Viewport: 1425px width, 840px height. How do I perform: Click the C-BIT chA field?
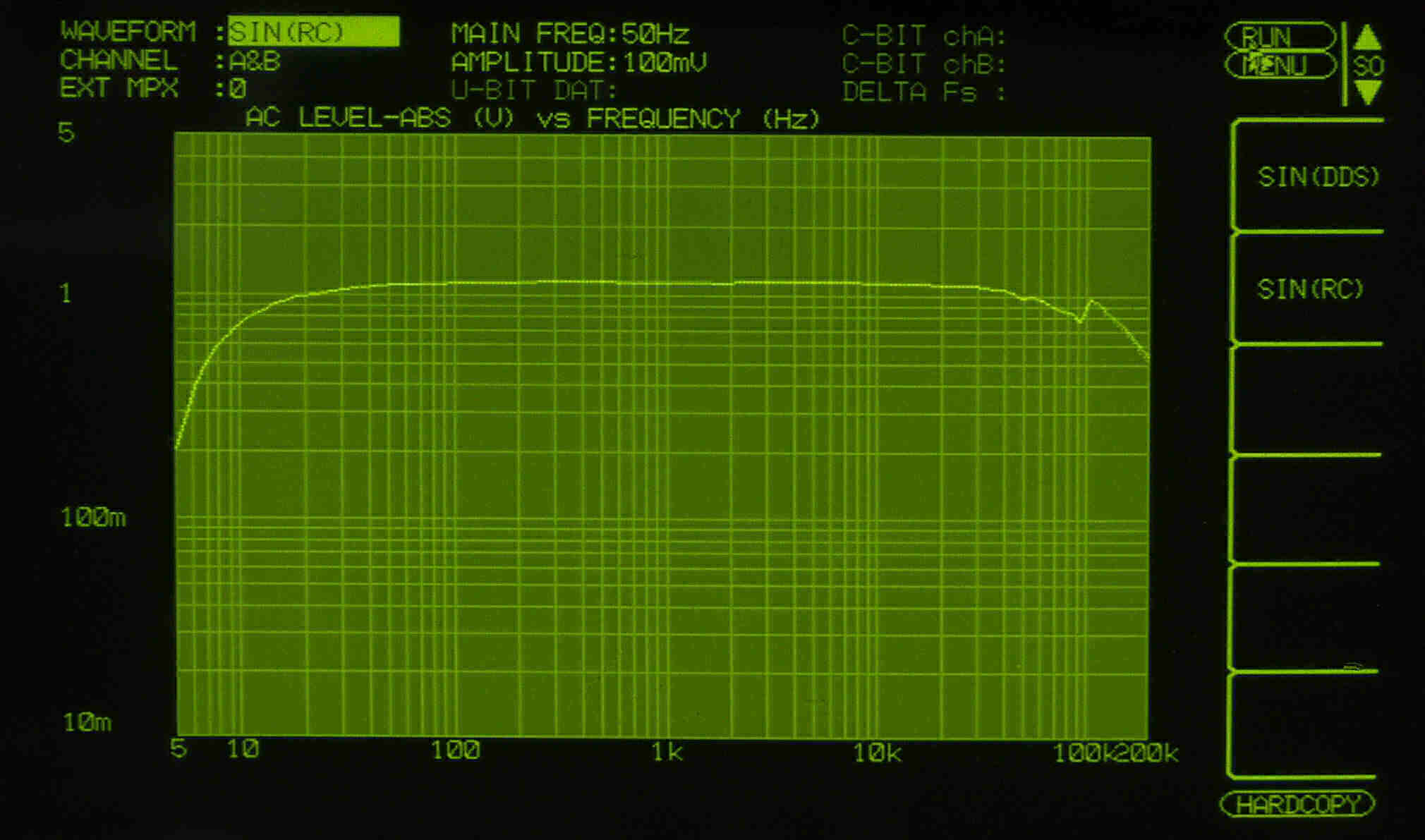(923, 36)
